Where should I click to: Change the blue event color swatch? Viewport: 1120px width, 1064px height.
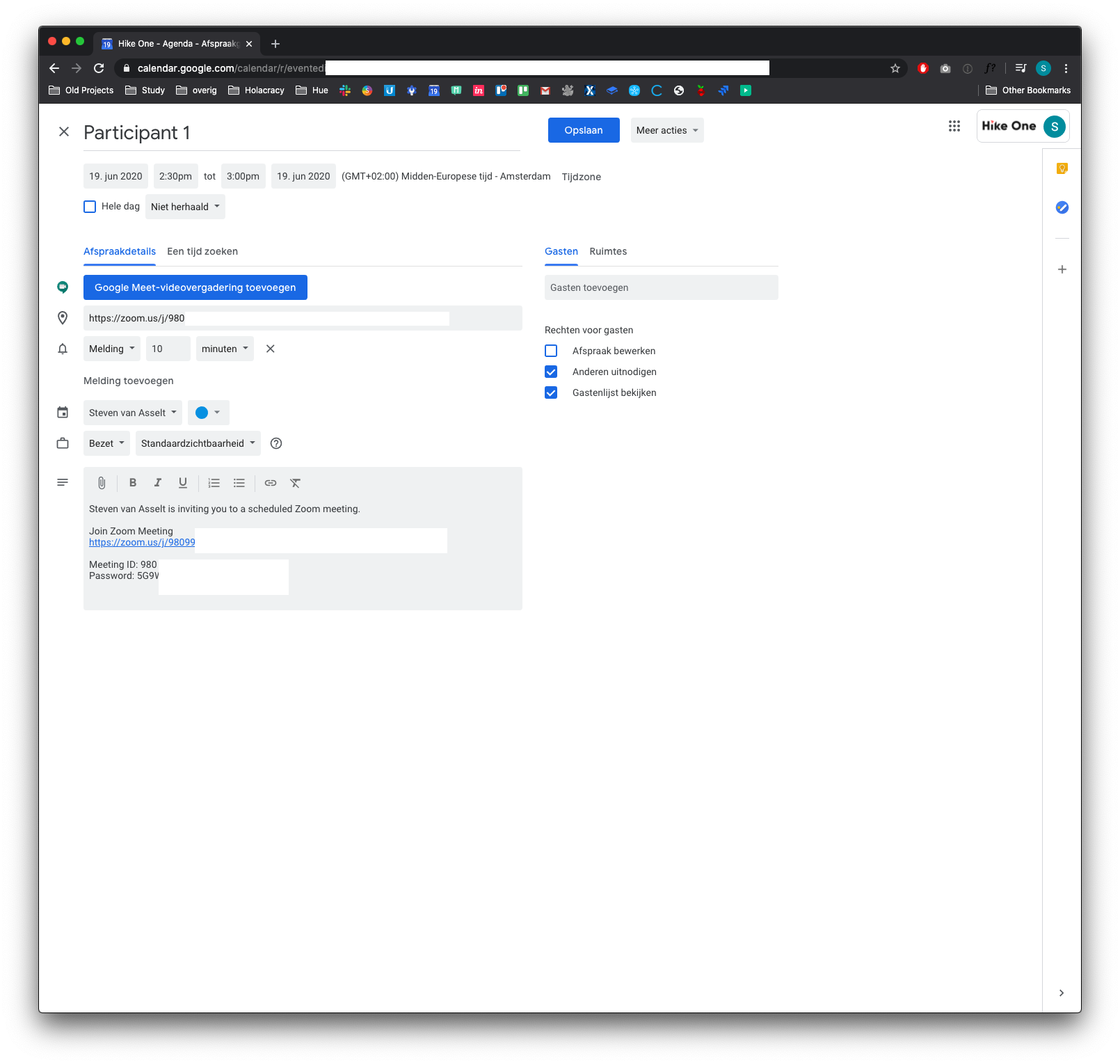(208, 413)
